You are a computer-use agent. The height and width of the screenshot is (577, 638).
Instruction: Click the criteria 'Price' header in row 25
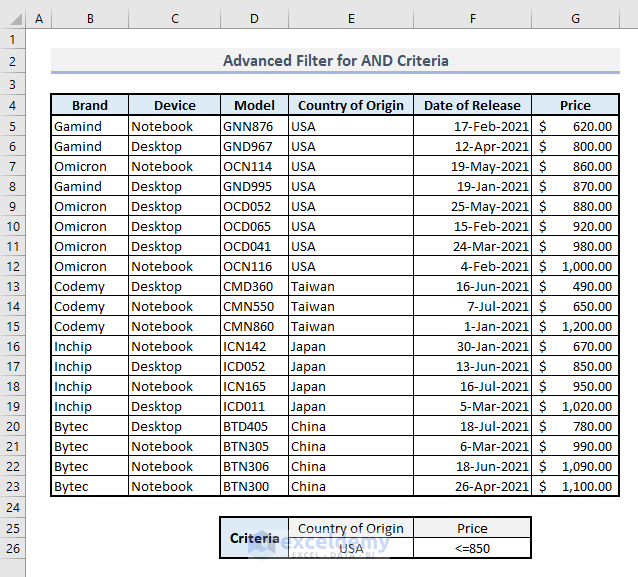coord(472,528)
